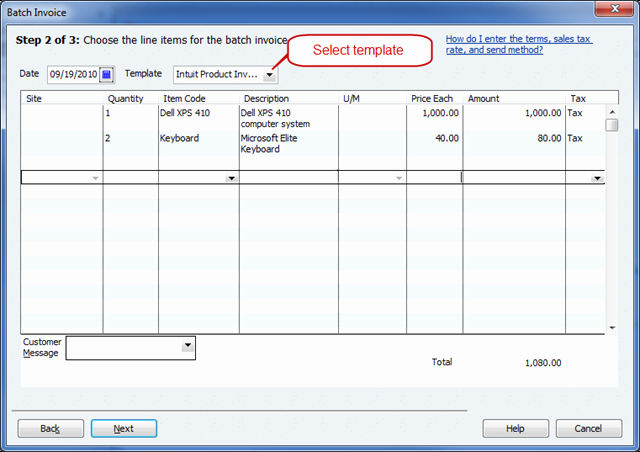The height and width of the screenshot is (452, 640).
Task: Click the Cancel button
Action: (x=589, y=428)
